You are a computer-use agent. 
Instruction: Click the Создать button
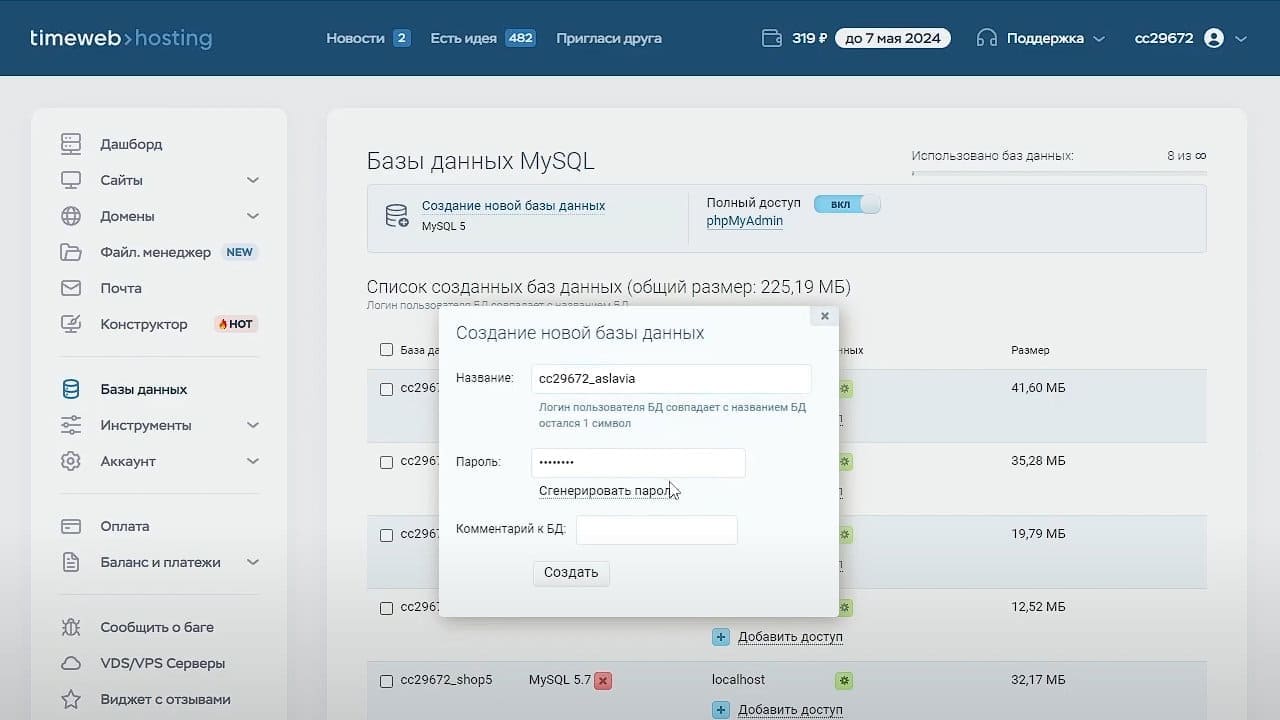571,573
